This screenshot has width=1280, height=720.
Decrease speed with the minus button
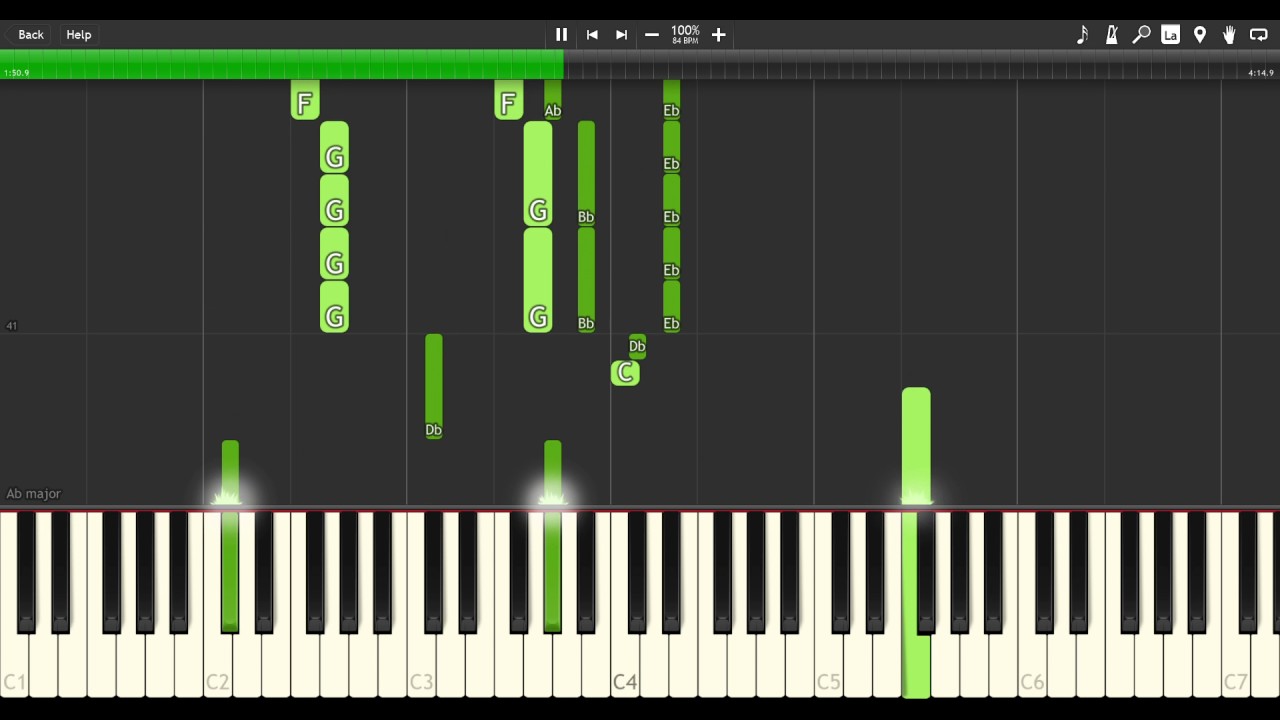[652, 35]
